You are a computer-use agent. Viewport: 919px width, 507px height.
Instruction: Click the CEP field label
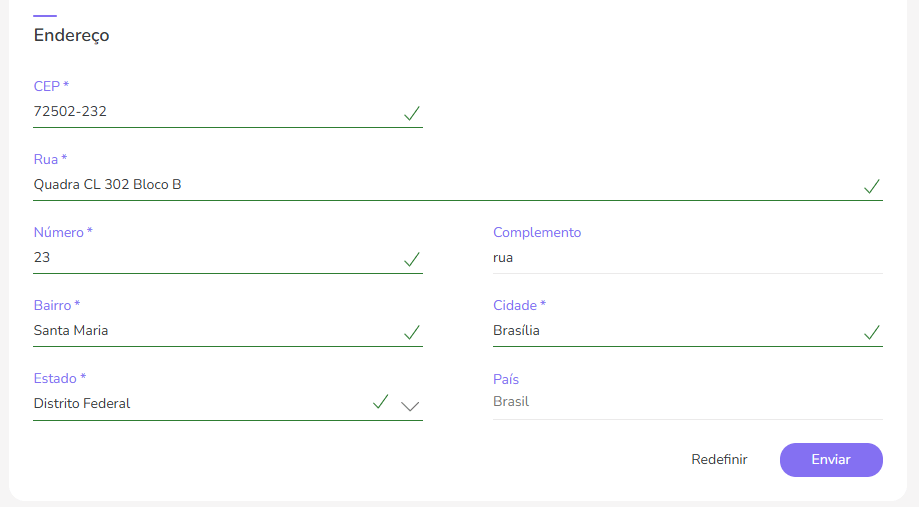50,87
